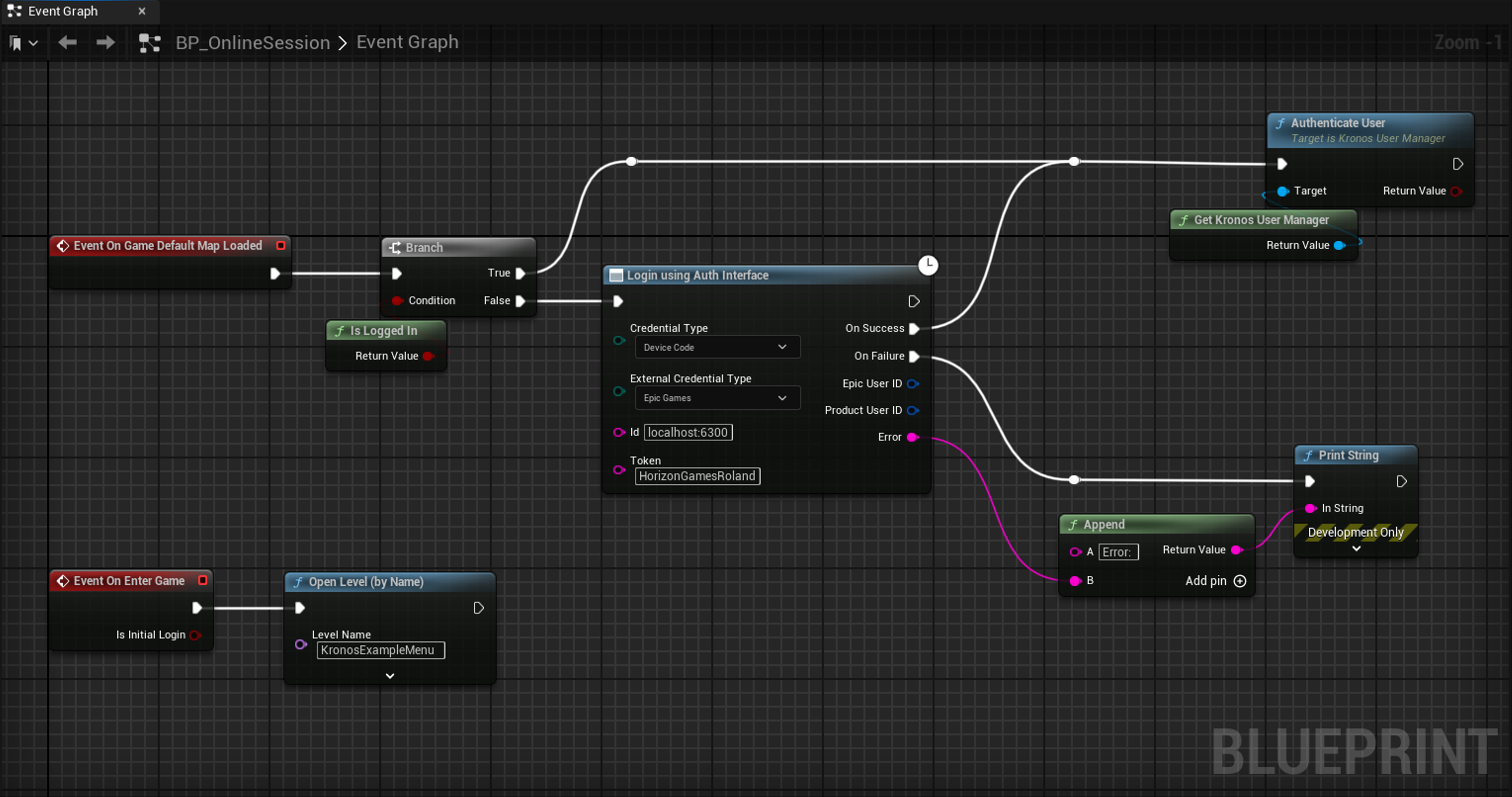
Task: Click the Credential Type input pin
Action: (x=619, y=341)
